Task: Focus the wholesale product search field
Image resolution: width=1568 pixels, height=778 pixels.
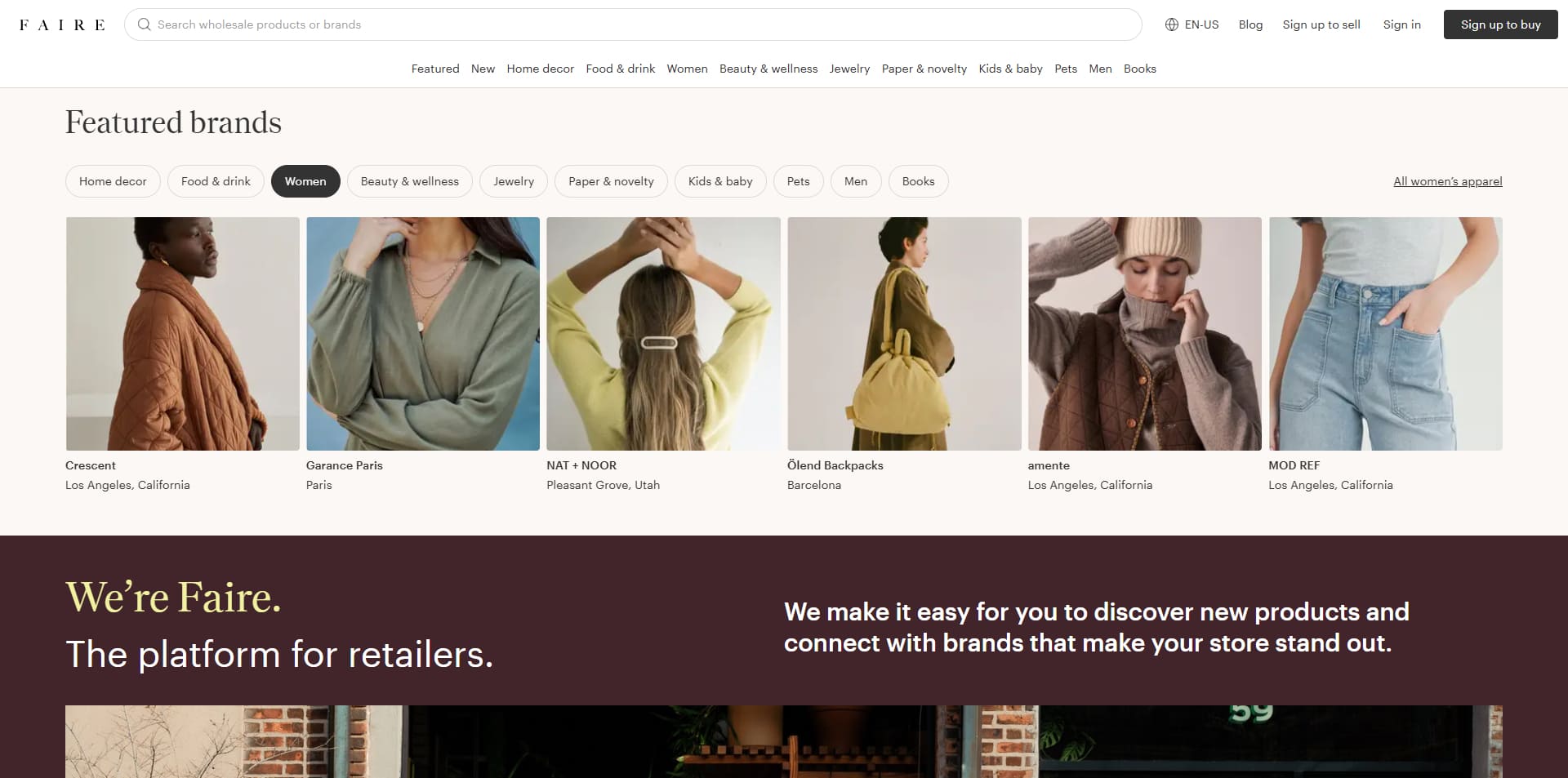Action: [x=633, y=24]
